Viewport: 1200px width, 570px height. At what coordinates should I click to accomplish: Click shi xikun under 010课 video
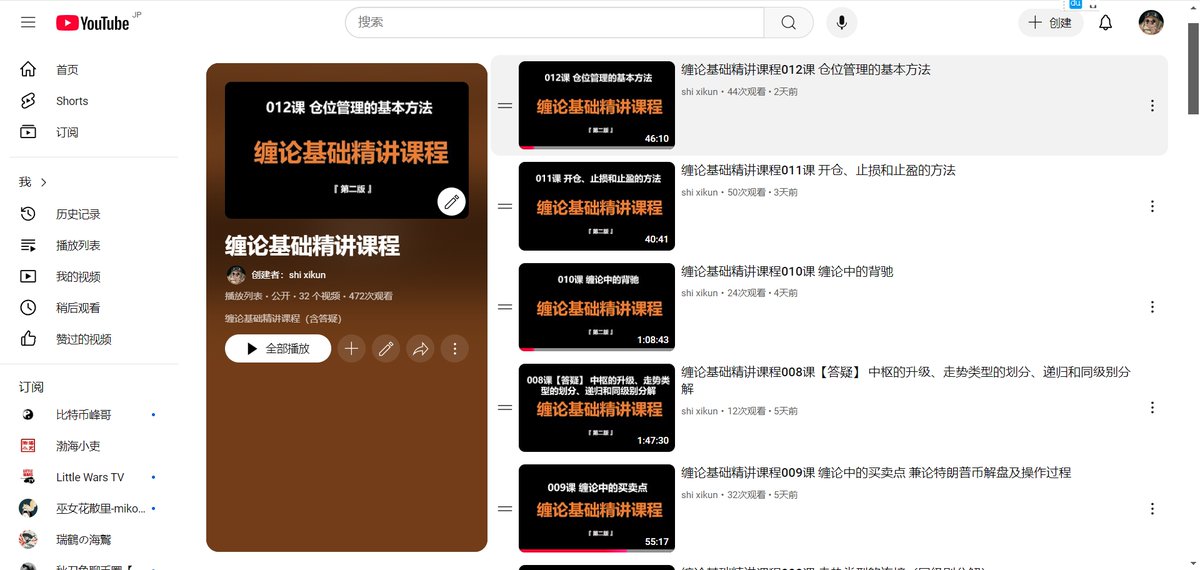700,293
